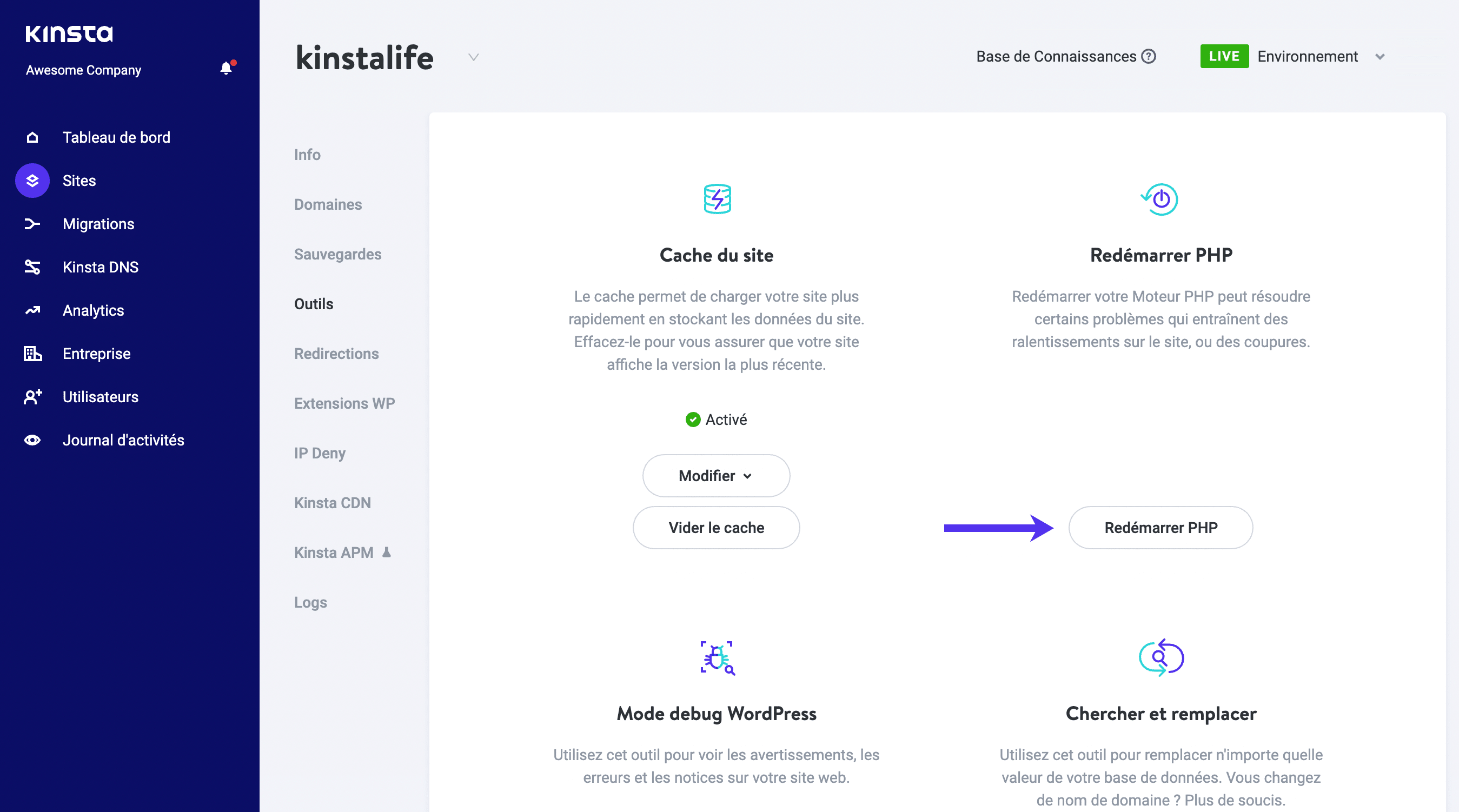Open the Modifier cache dropdown
The height and width of the screenshot is (812, 1459).
tap(716, 475)
